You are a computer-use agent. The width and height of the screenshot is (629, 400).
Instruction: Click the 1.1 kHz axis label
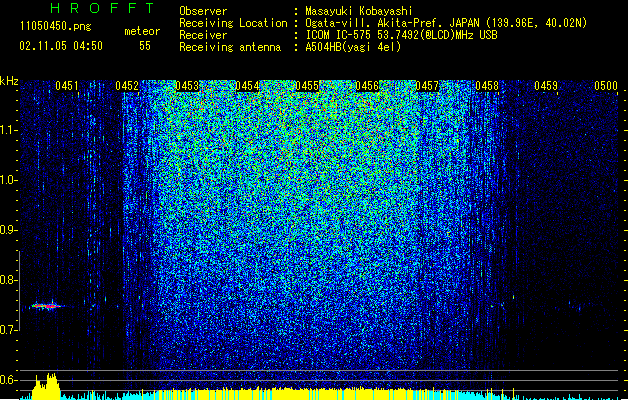9,130
